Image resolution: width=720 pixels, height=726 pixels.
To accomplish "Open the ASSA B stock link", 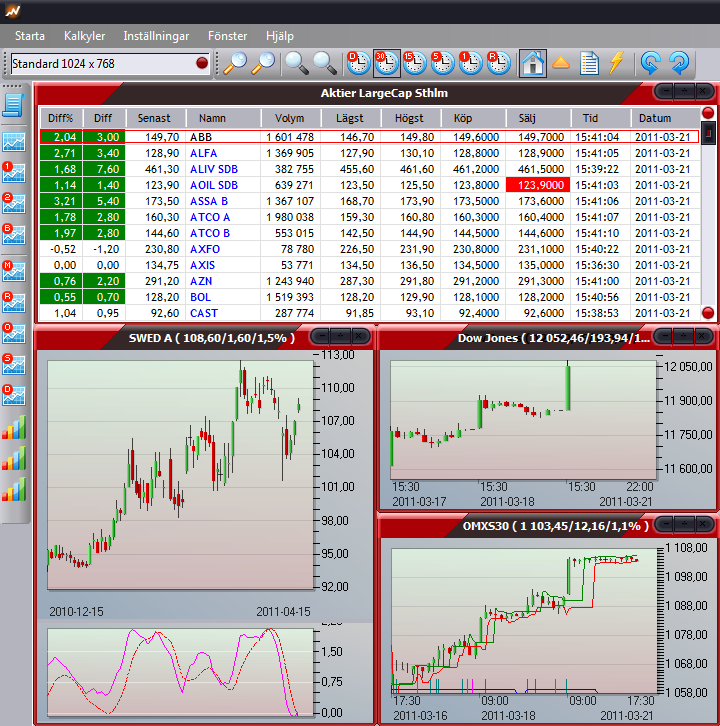I will point(209,201).
